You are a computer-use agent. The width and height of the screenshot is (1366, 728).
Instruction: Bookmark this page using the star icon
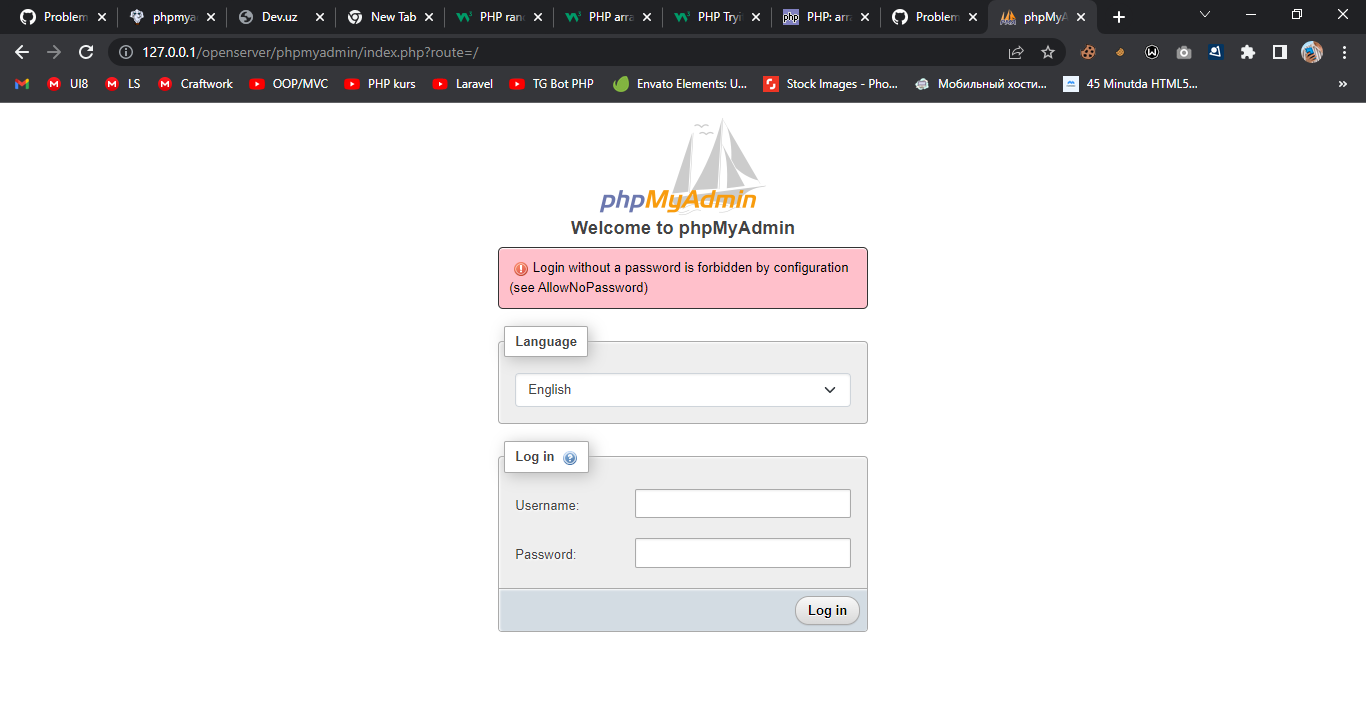pos(1047,52)
